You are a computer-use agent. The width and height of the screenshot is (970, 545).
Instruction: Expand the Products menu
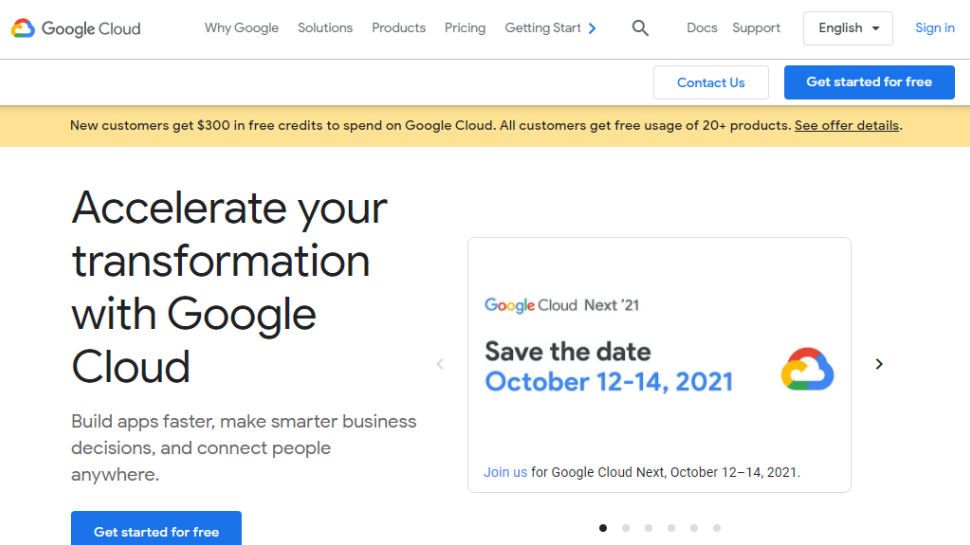[x=398, y=28]
